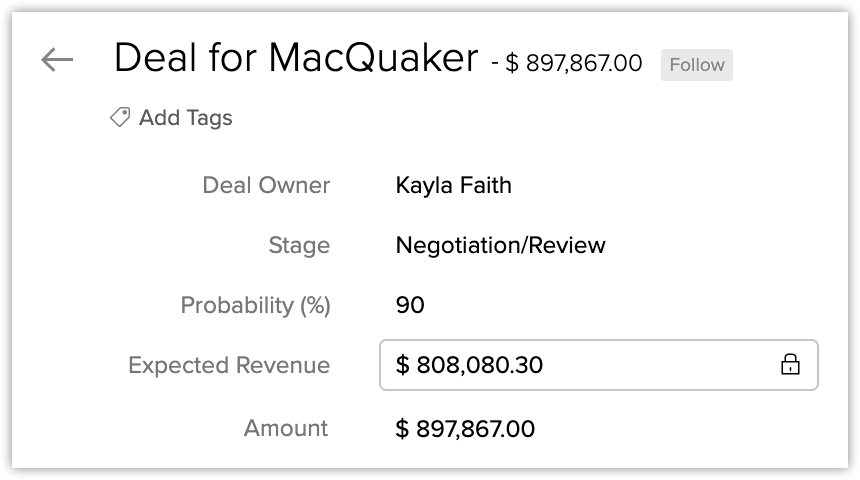
Task: Click the Amount field value $ 897,867.00
Action: pos(465,429)
